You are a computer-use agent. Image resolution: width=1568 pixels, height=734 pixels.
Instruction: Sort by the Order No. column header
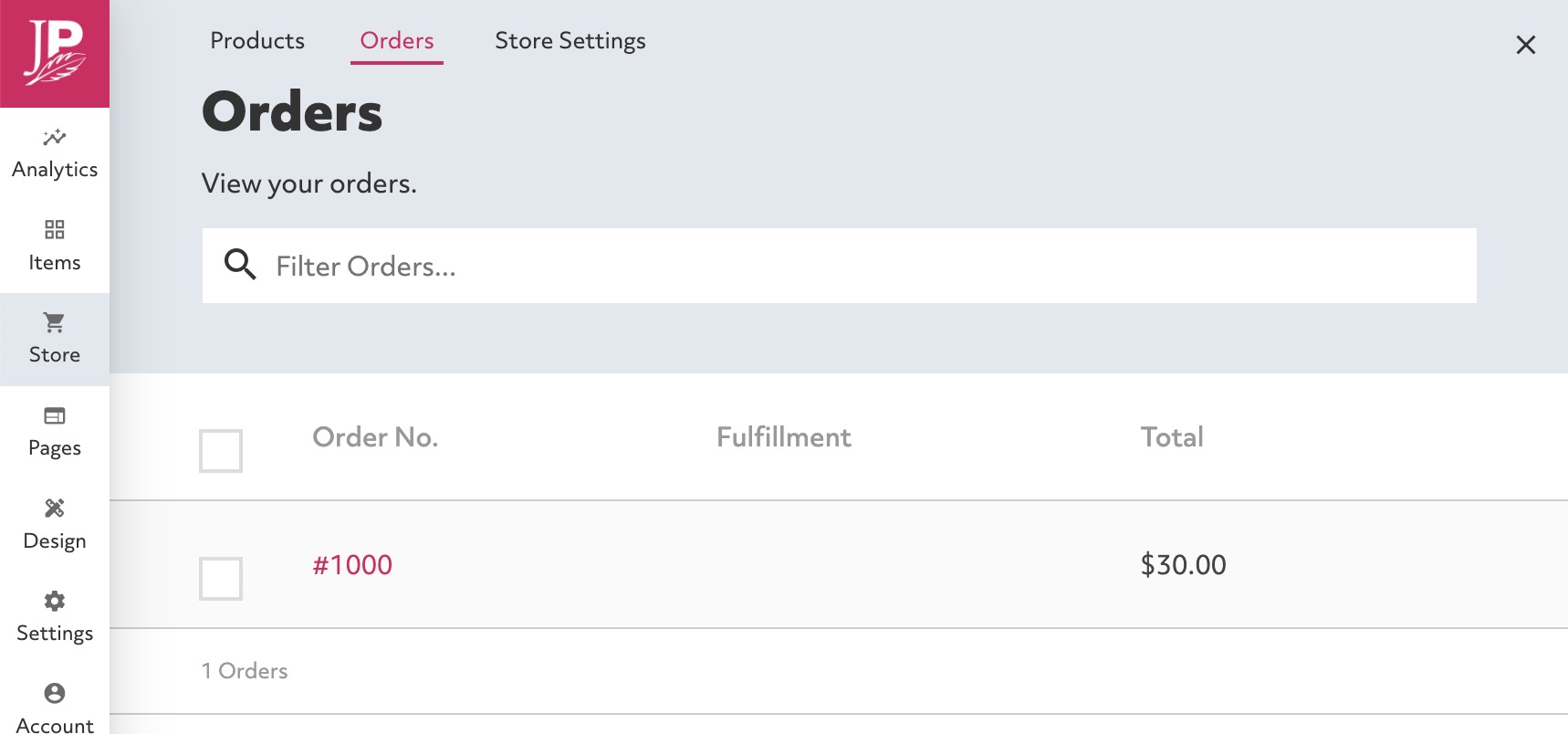tap(375, 437)
